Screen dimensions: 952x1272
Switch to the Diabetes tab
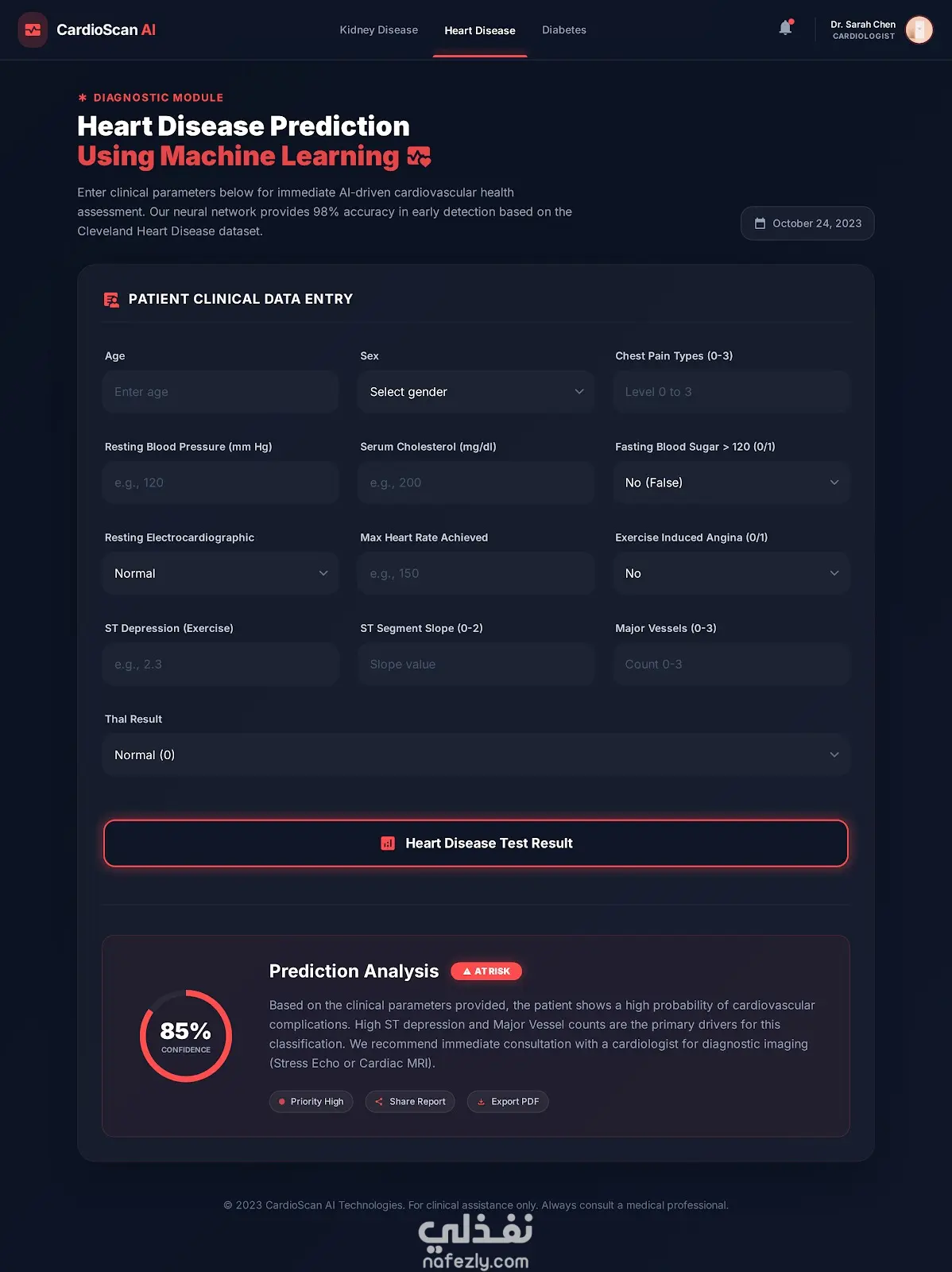pos(564,30)
